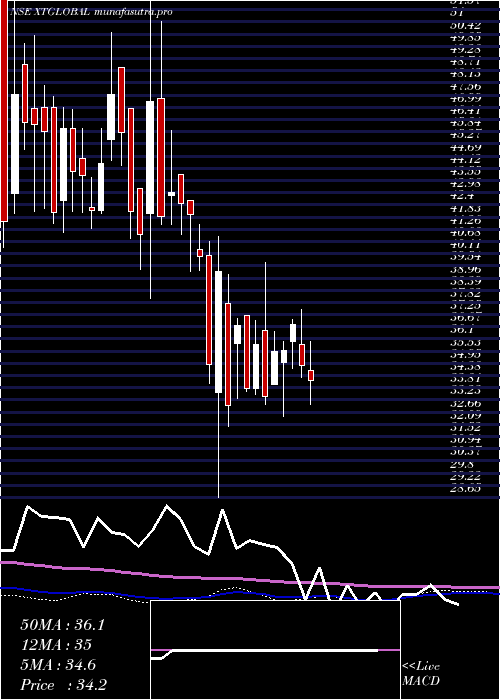Select the 50MA : 36.1 reading
The height and width of the screenshot is (700, 500).
(62, 625)
